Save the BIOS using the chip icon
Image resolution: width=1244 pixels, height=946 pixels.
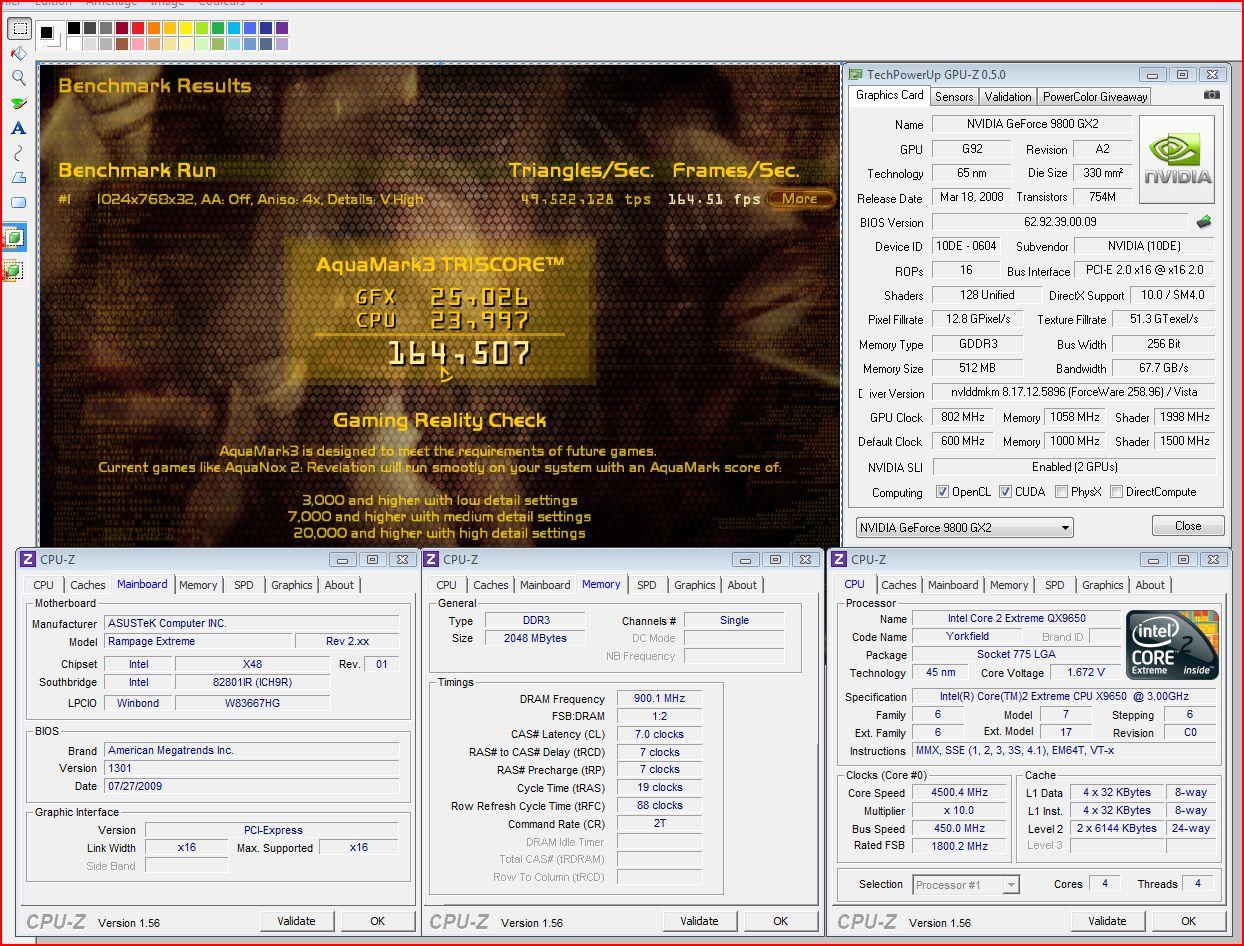click(1204, 222)
